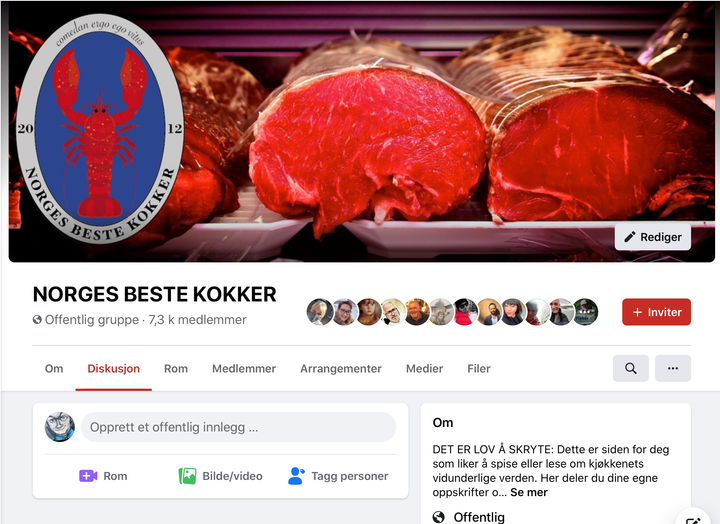Open the three-dots more options menu

[673, 368]
